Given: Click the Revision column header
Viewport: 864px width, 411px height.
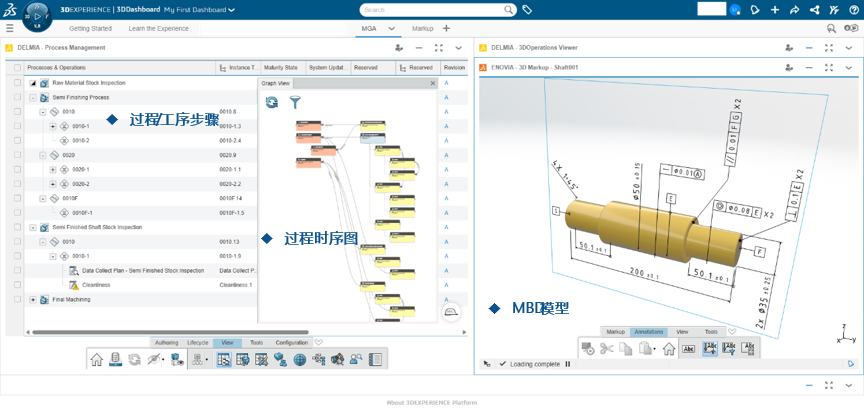Looking at the screenshot, I should click(x=454, y=68).
